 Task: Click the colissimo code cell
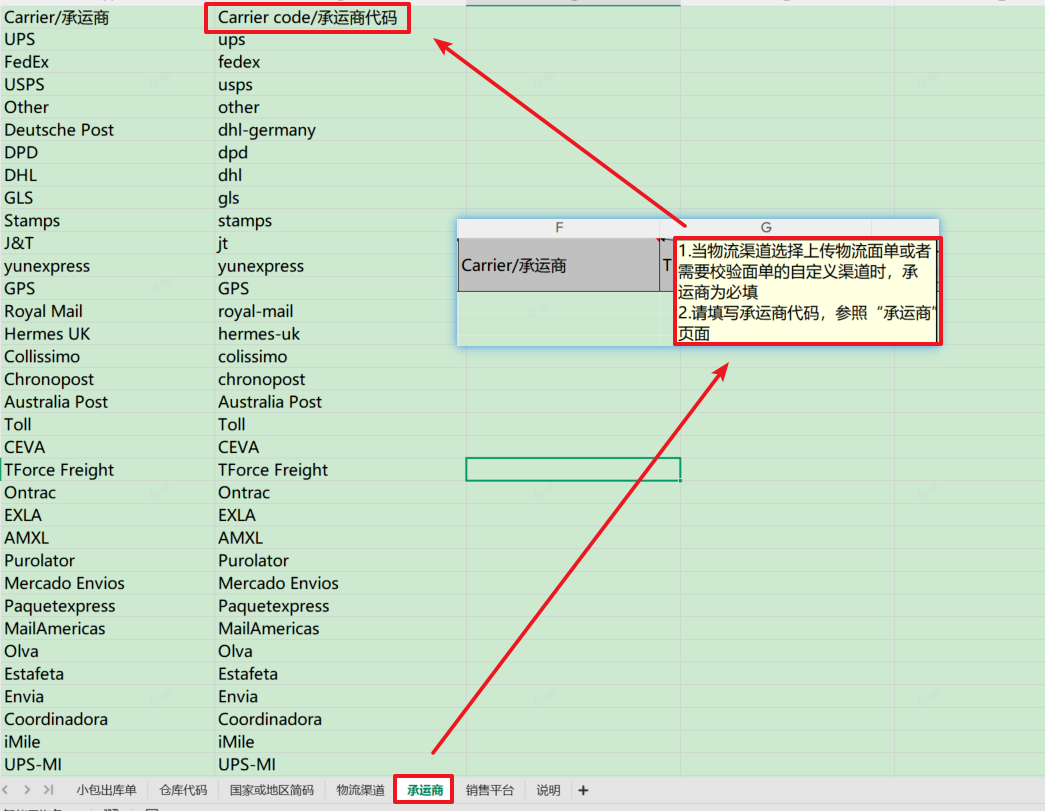(x=340, y=357)
